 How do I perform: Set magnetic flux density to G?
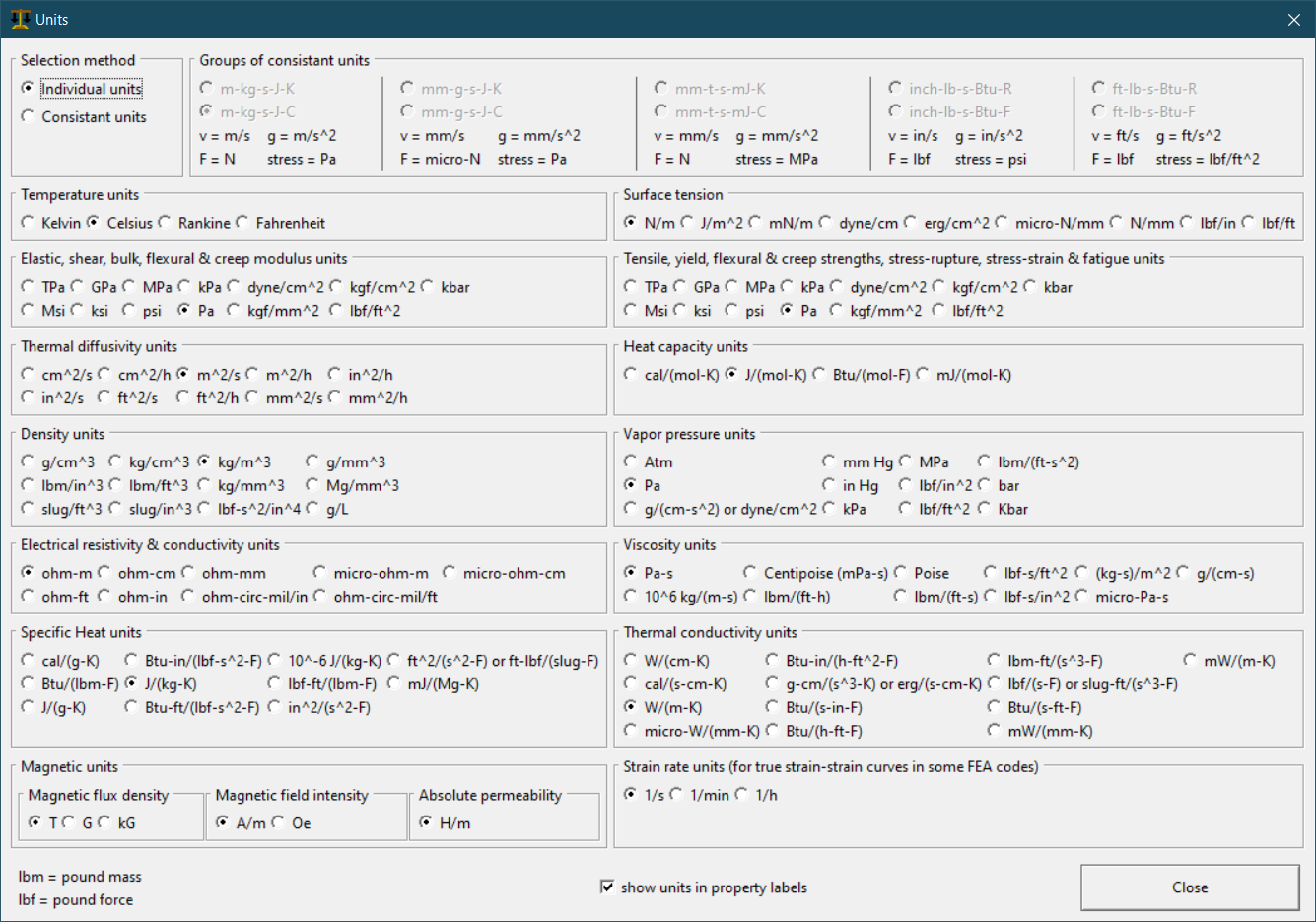(70, 822)
